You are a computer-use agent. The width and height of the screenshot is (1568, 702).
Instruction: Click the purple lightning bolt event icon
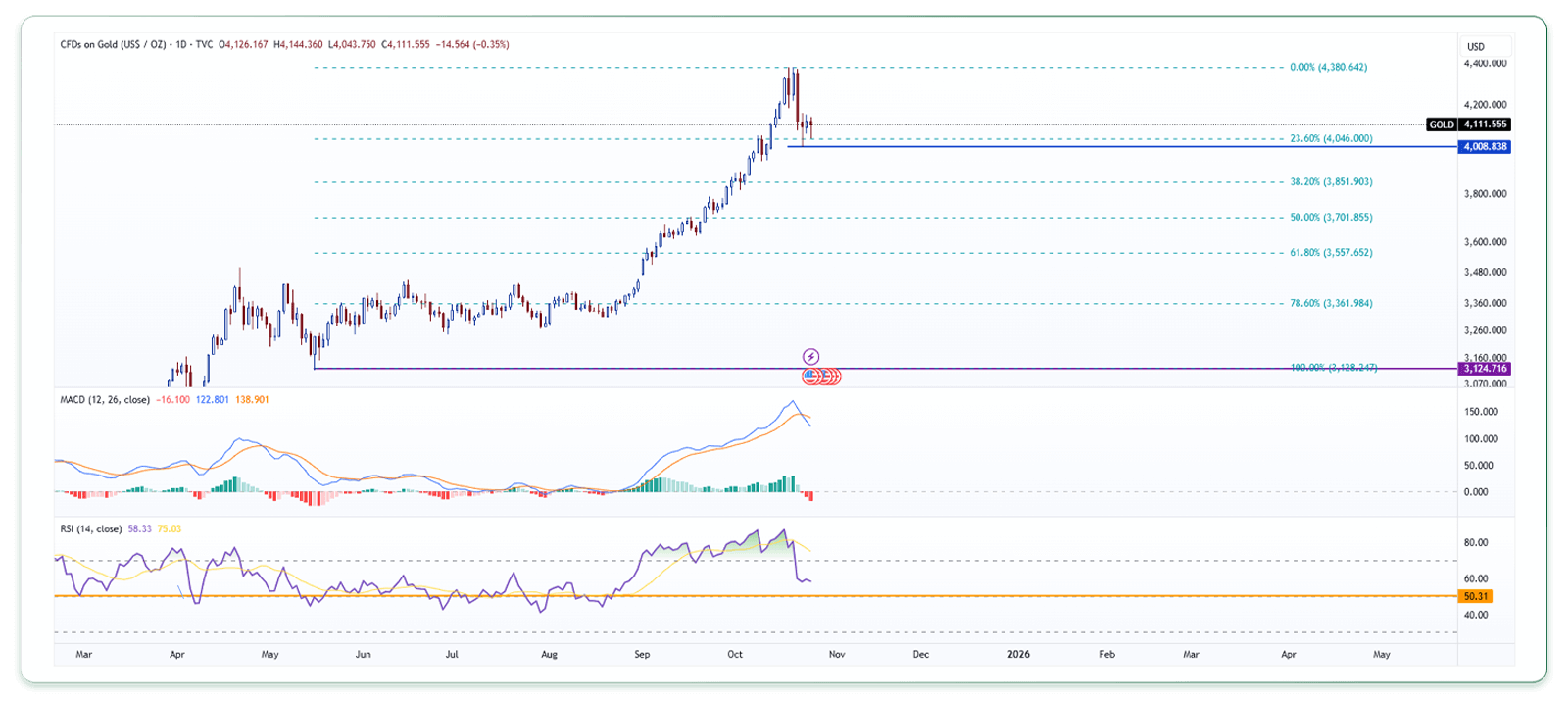click(810, 356)
